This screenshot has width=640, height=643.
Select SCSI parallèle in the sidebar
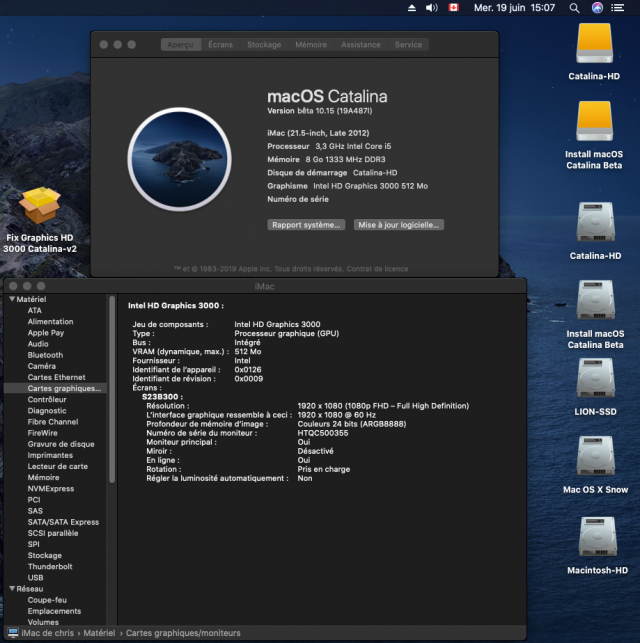pyautogui.click(x=52, y=533)
